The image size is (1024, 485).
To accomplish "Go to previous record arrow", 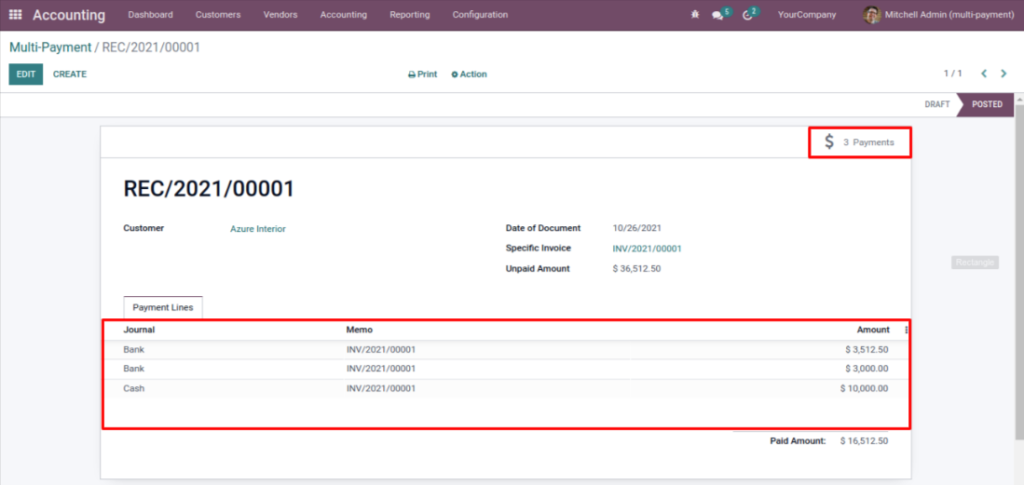I will point(984,74).
